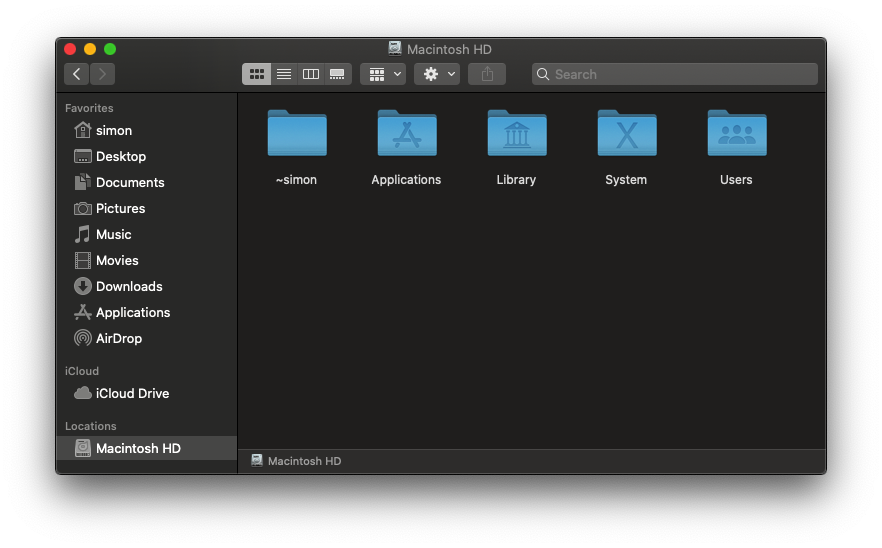Switch to icon view
Image resolution: width=882 pixels, height=548 pixels.
256,74
